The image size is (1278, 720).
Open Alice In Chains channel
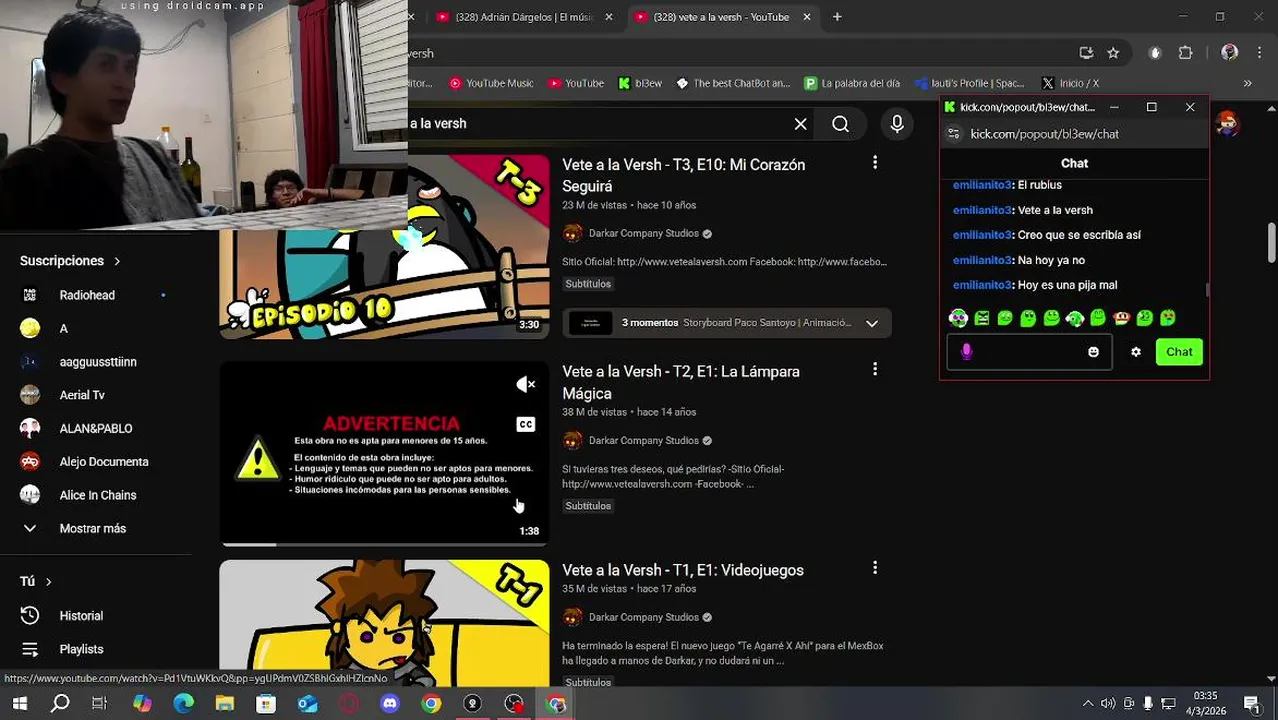[96, 495]
